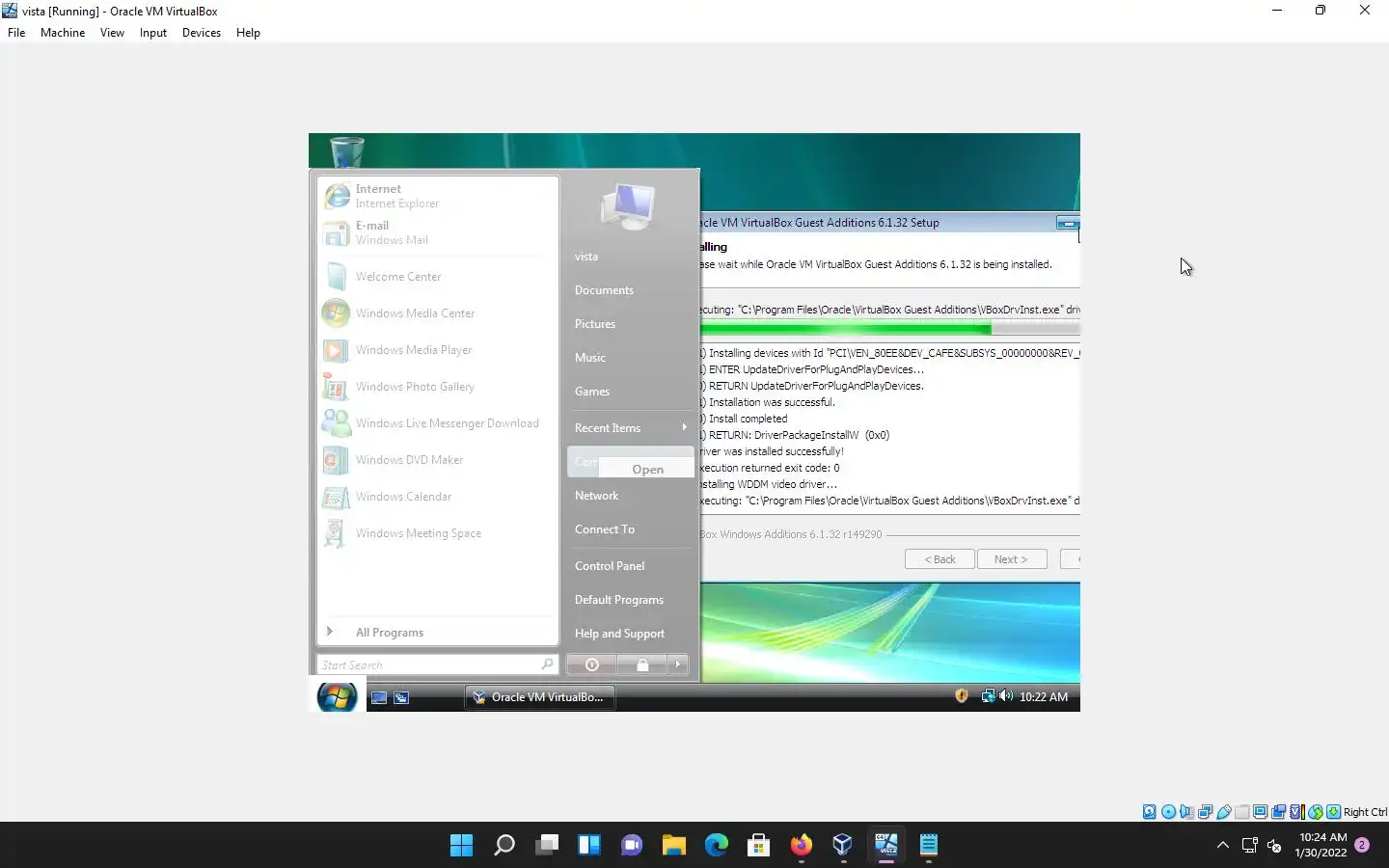Click optical drive indicator in VirtualBox status bar
Viewport: 1389px width, 868px height.
tap(1168, 812)
